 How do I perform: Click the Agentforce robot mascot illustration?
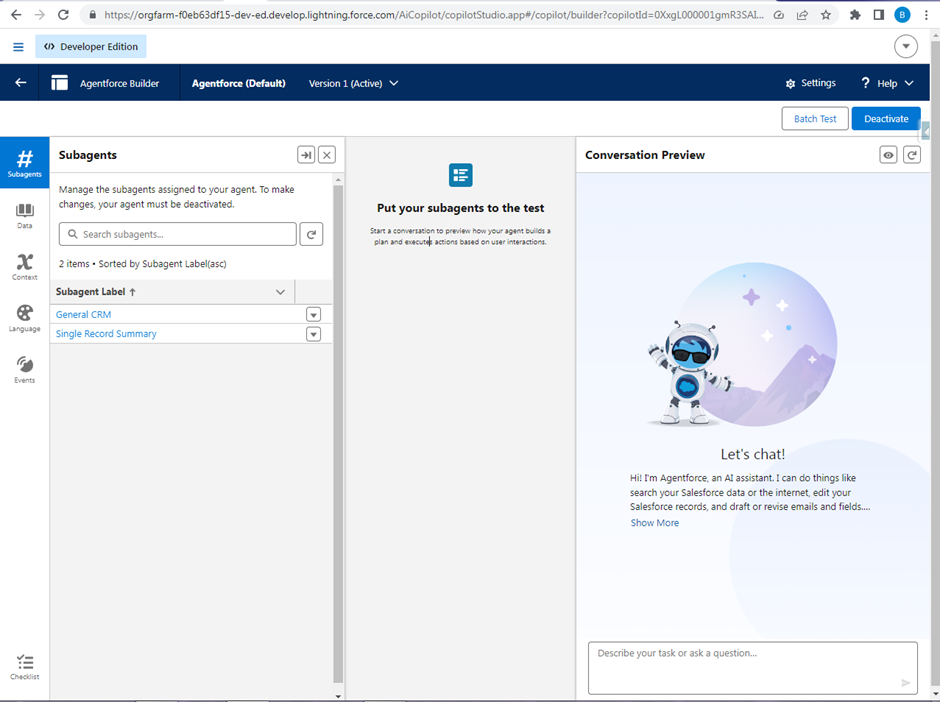(689, 373)
